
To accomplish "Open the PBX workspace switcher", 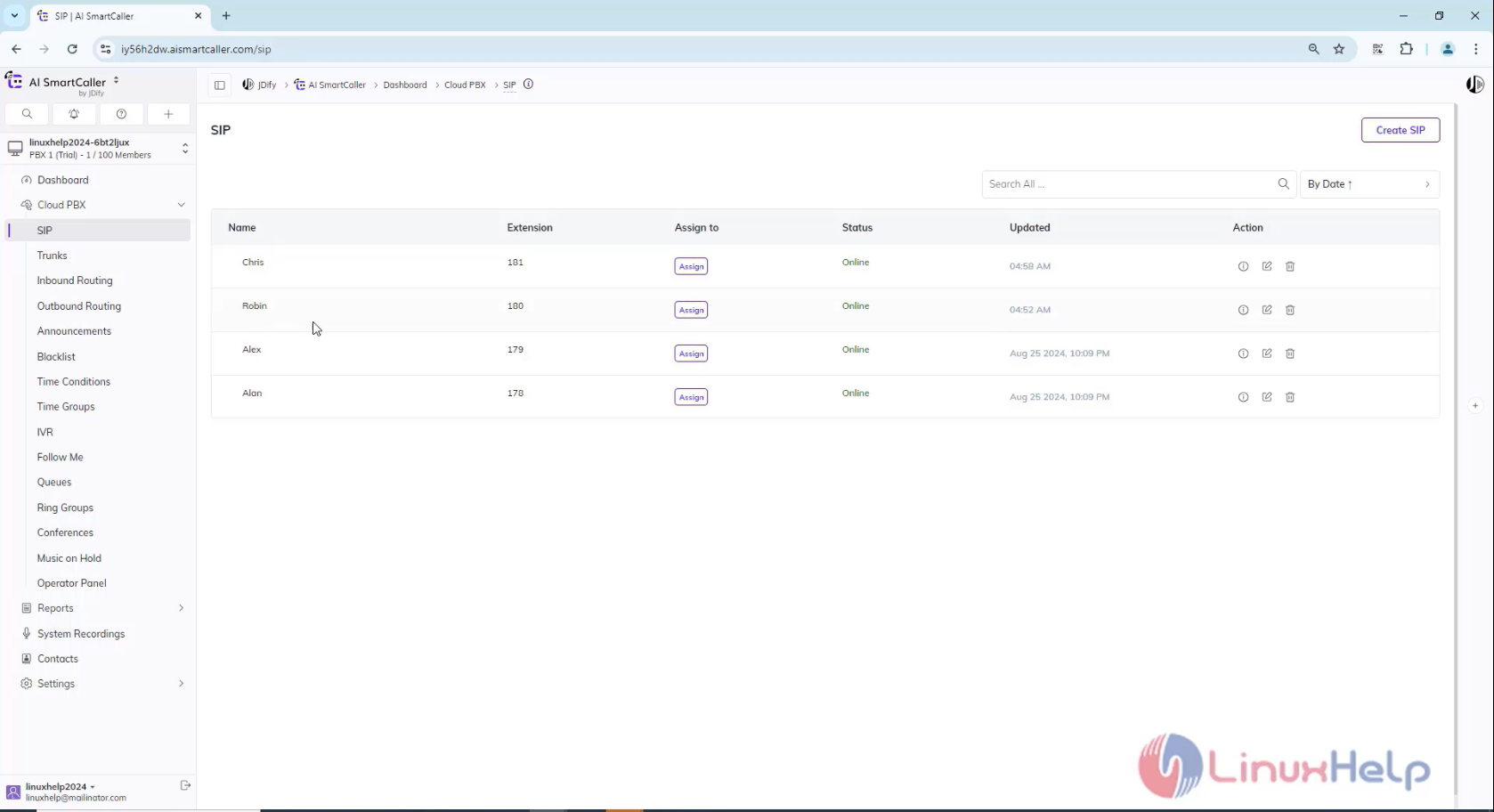I will pos(98,148).
